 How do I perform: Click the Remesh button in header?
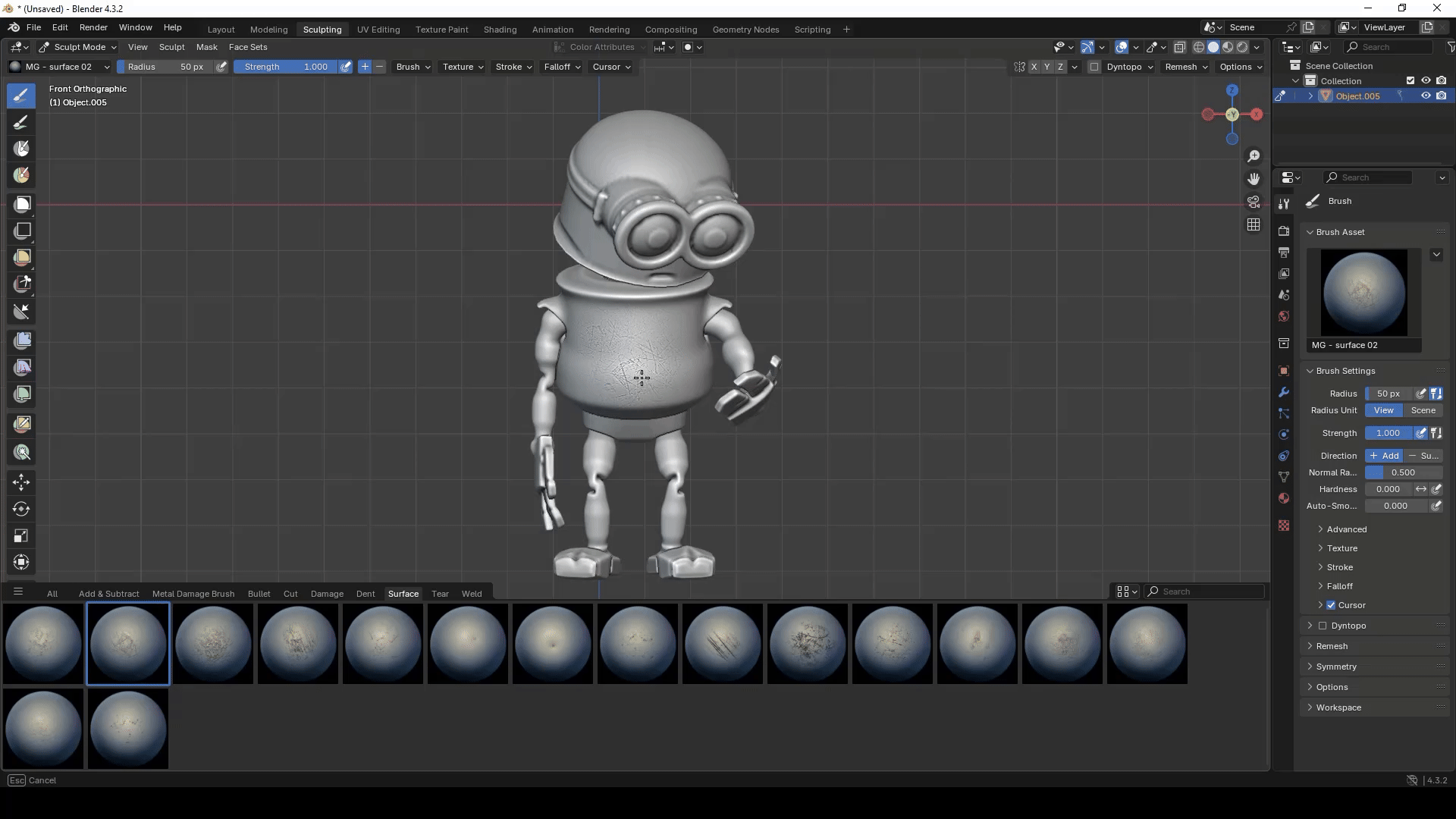(x=1186, y=67)
